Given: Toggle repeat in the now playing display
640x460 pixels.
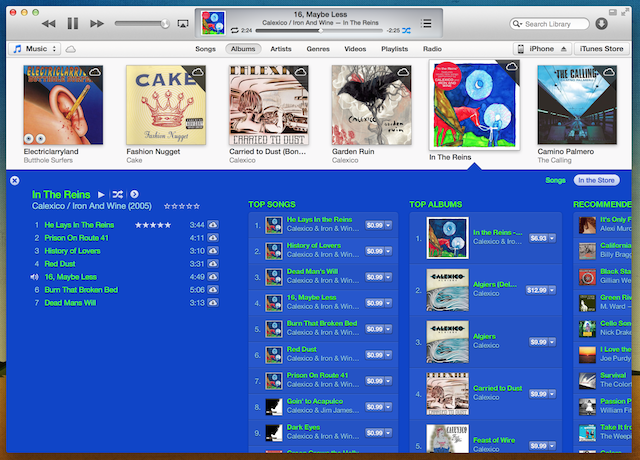Looking at the screenshot, I should tap(233, 31).
